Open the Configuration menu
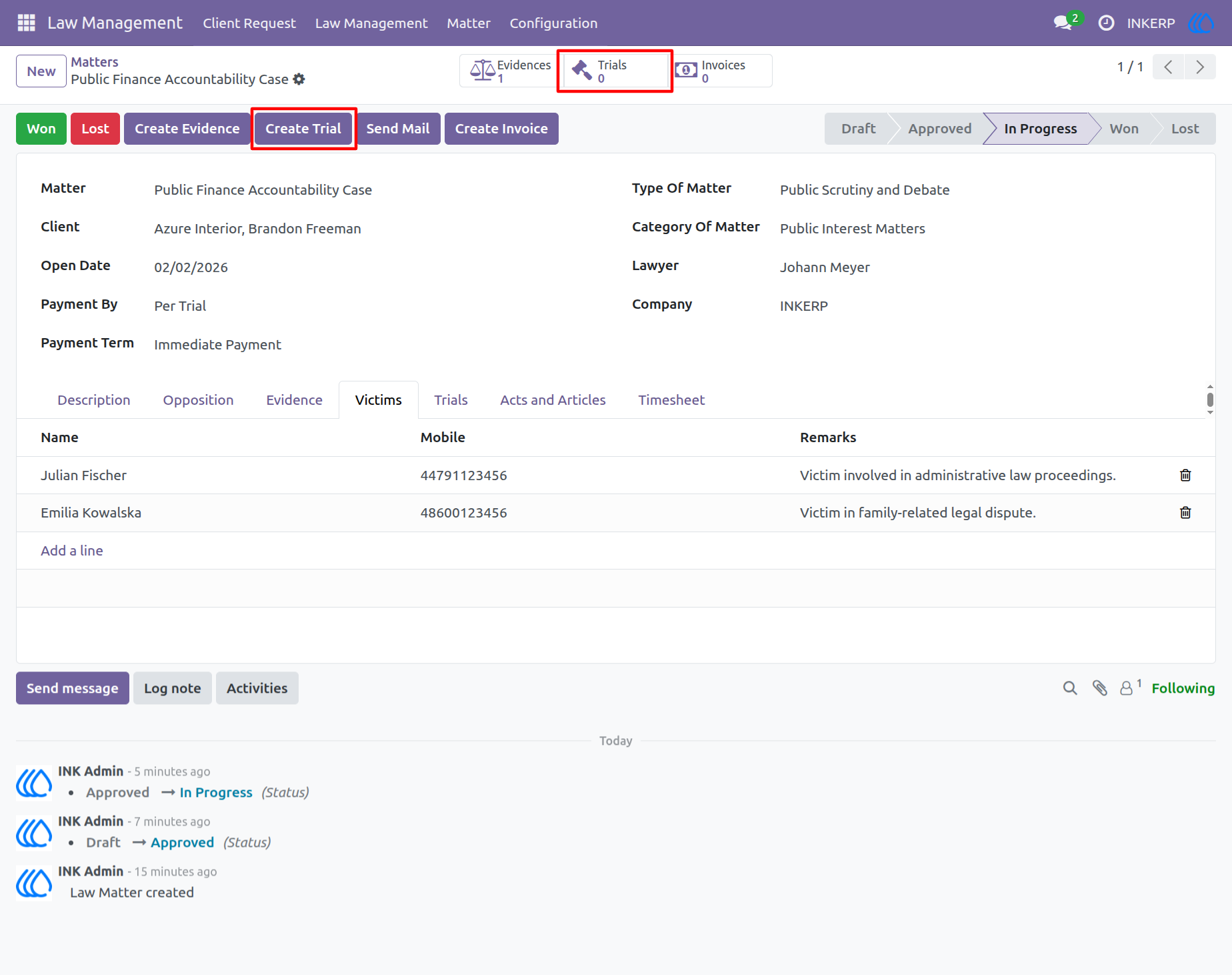Viewport: 1232px width, 975px height. click(x=553, y=23)
